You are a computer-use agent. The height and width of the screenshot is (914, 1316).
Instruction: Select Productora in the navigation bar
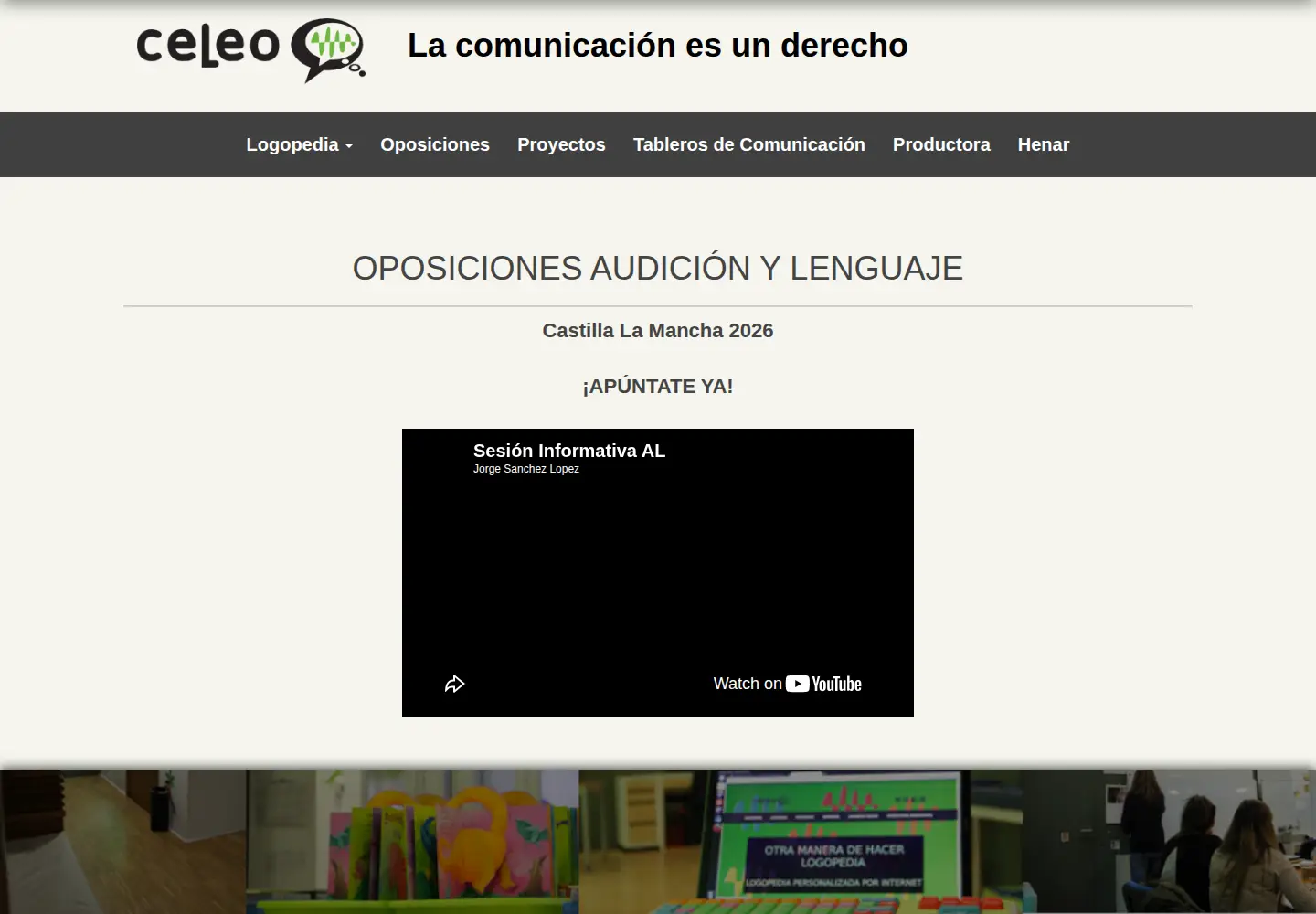941,144
